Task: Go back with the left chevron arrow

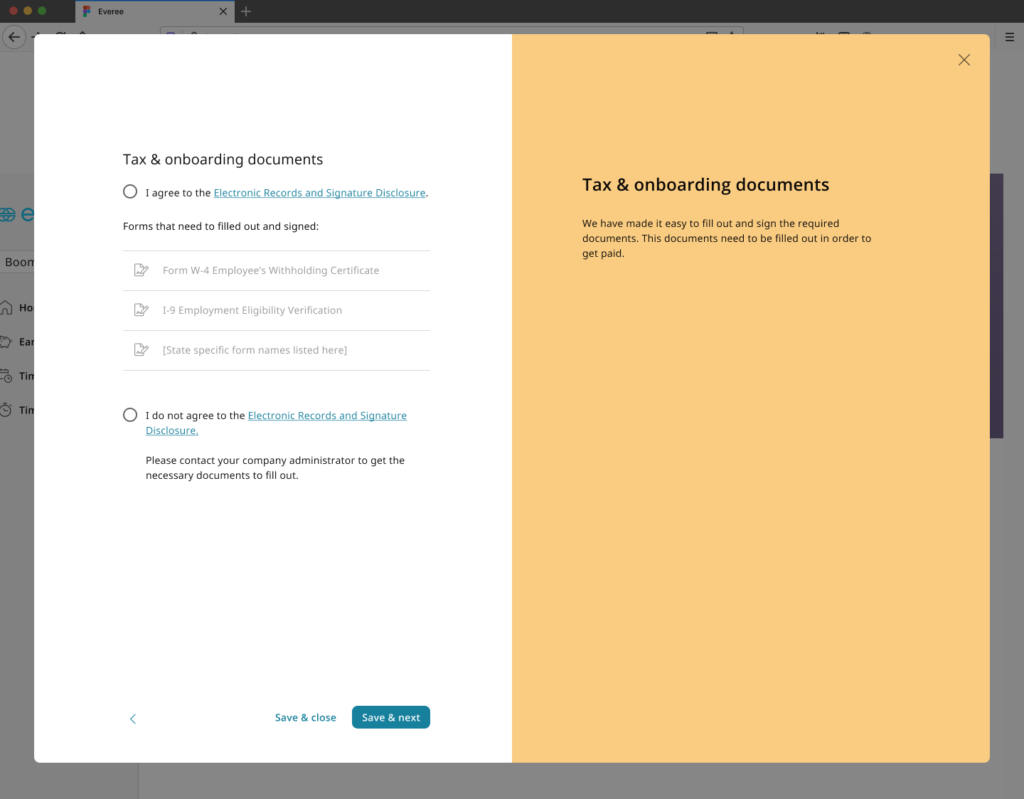Action: click(x=133, y=719)
